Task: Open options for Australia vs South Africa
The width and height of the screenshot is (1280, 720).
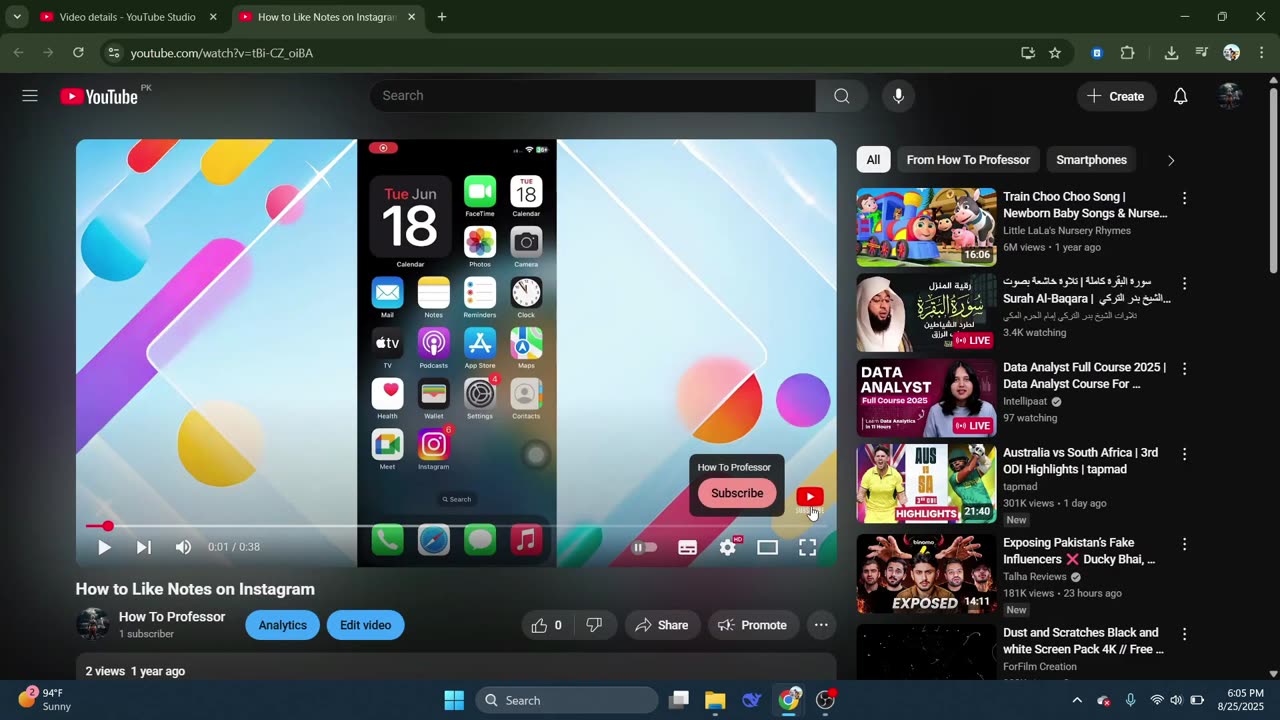Action: [1184, 454]
